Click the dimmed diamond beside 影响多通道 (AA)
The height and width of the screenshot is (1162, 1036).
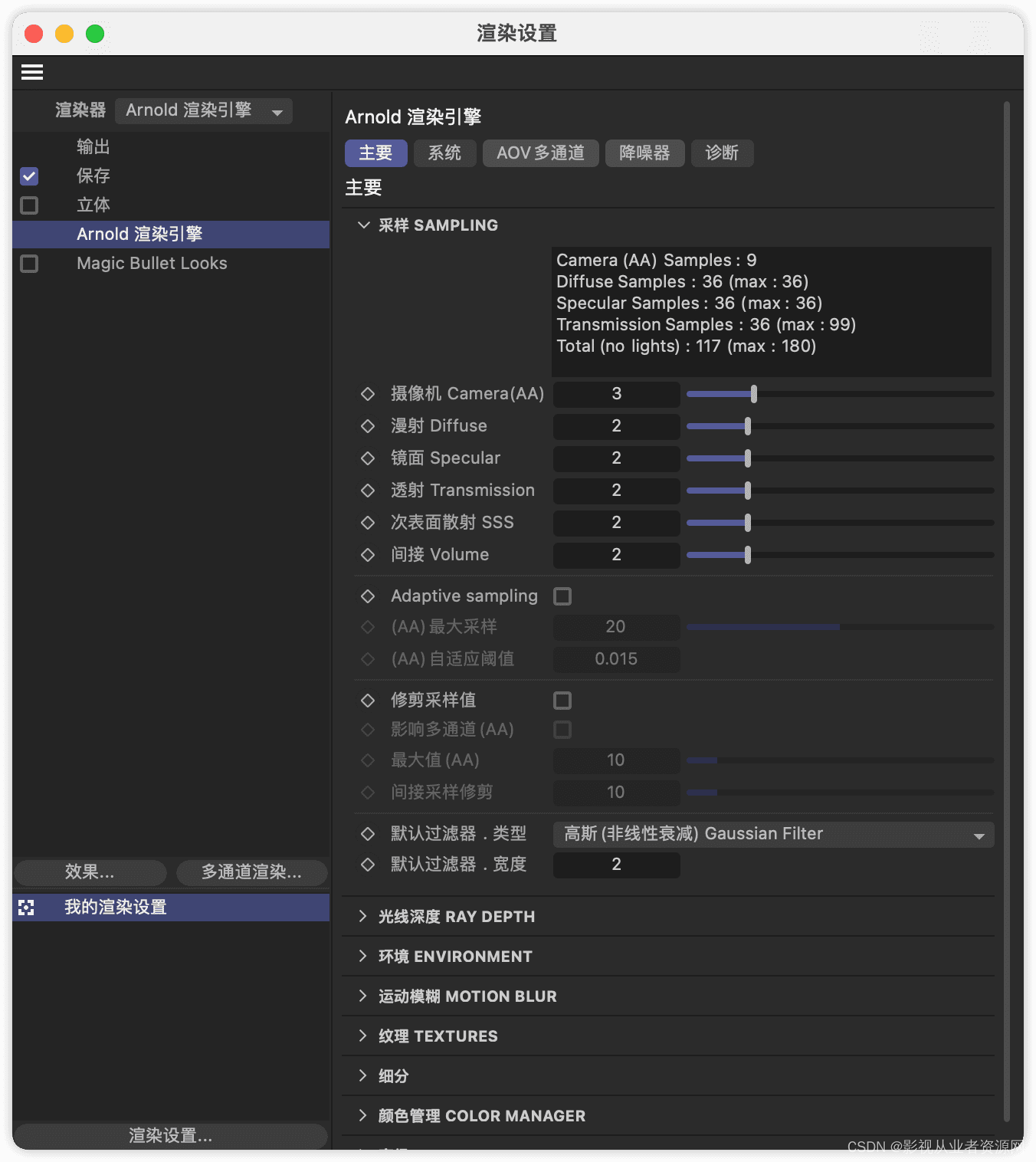click(368, 730)
